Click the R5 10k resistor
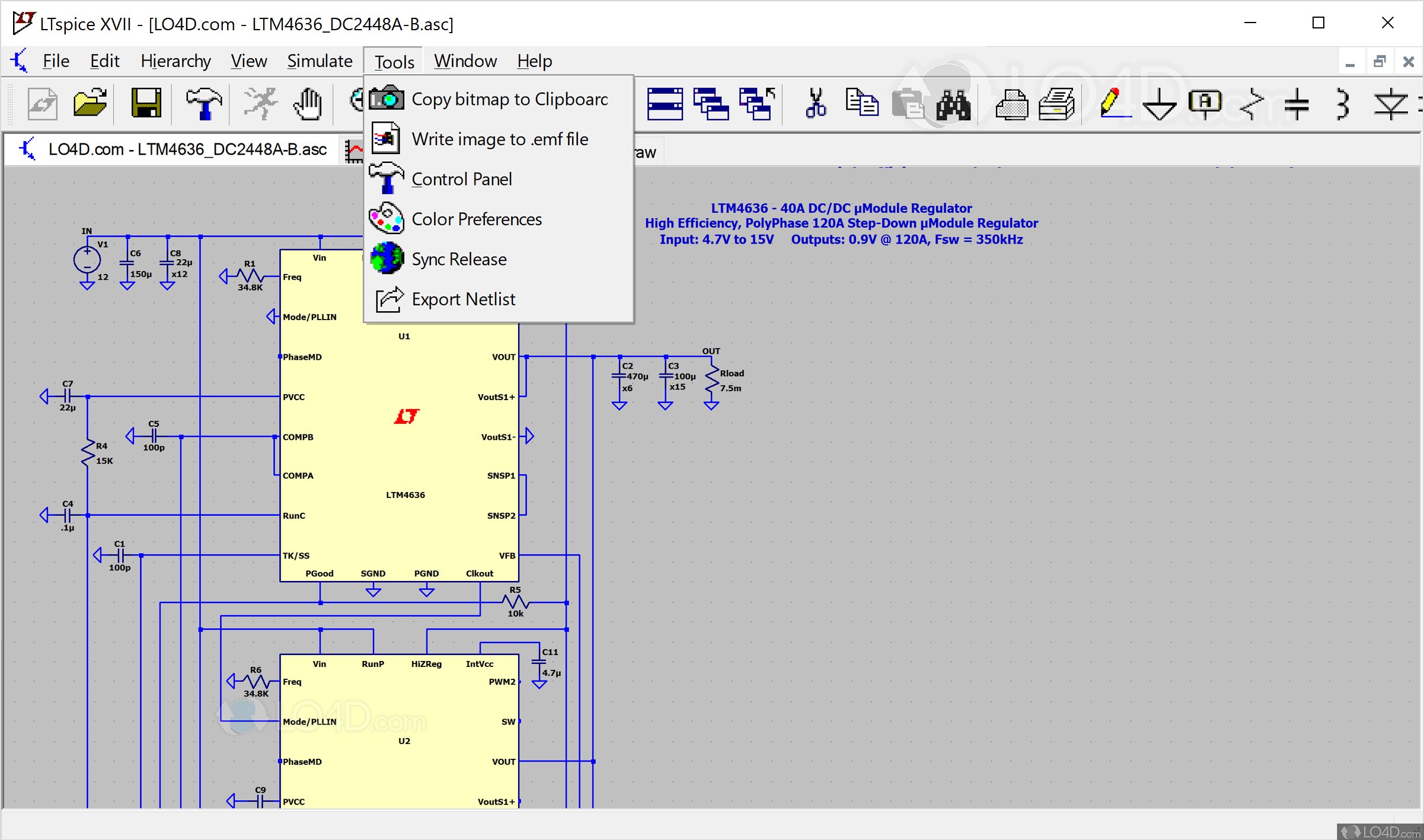The height and width of the screenshot is (840, 1424). (x=515, y=603)
